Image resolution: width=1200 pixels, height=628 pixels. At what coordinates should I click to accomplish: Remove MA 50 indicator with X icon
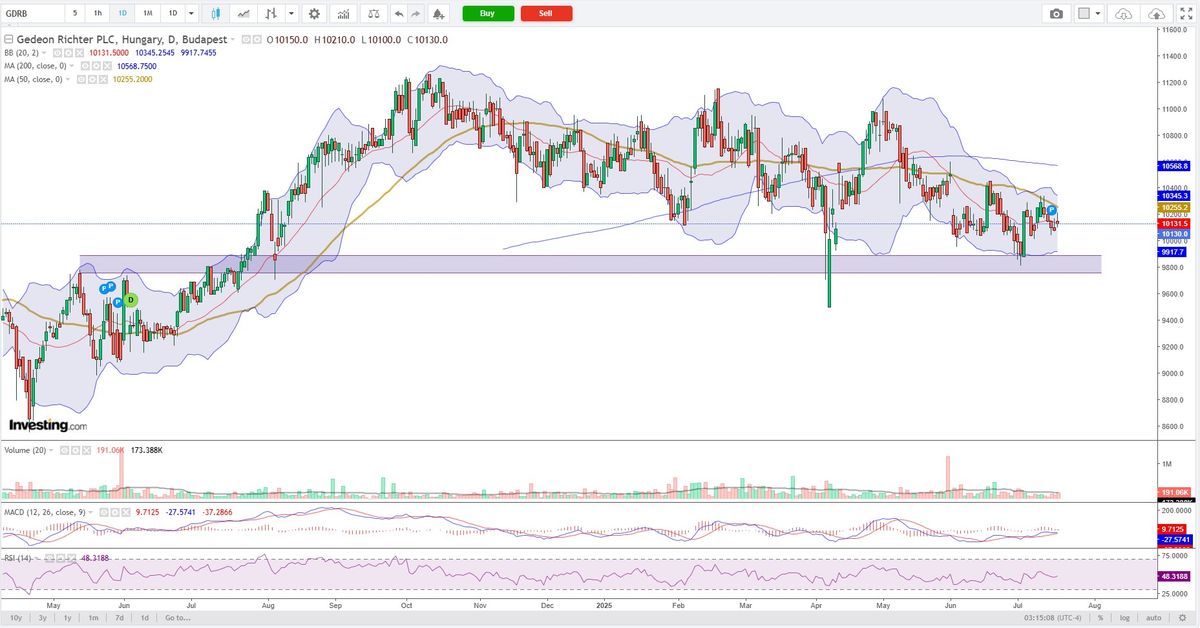(x=103, y=79)
